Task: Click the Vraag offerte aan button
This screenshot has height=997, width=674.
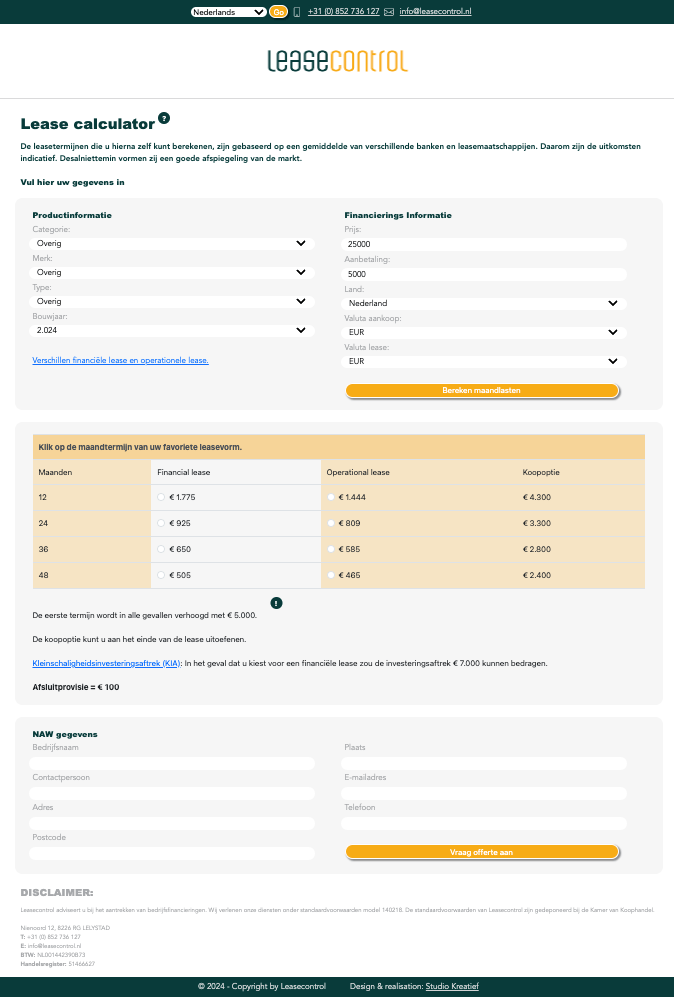Action: point(483,852)
